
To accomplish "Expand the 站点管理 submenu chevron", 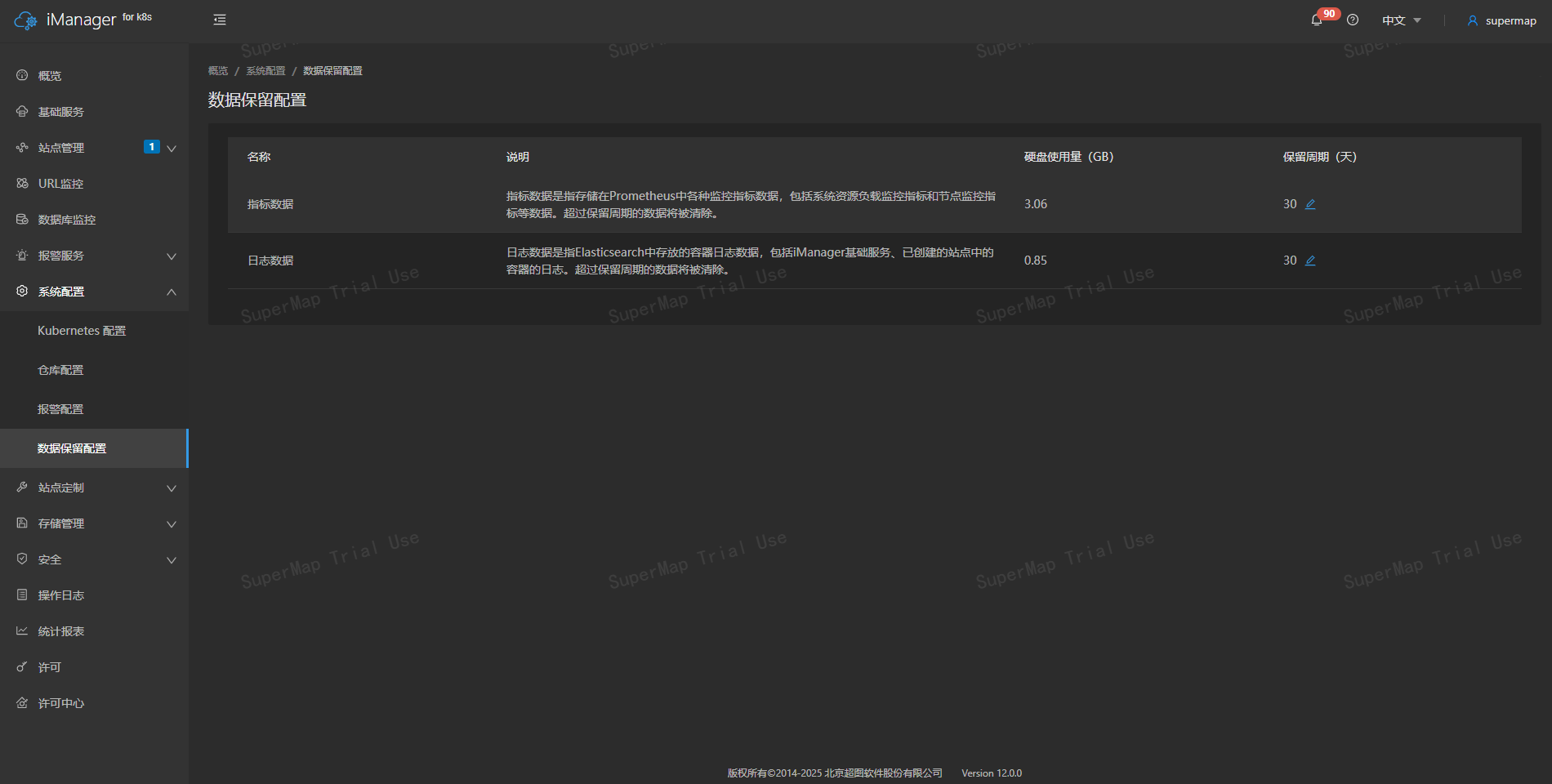I will pyautogui.click(x=172, y=149).
